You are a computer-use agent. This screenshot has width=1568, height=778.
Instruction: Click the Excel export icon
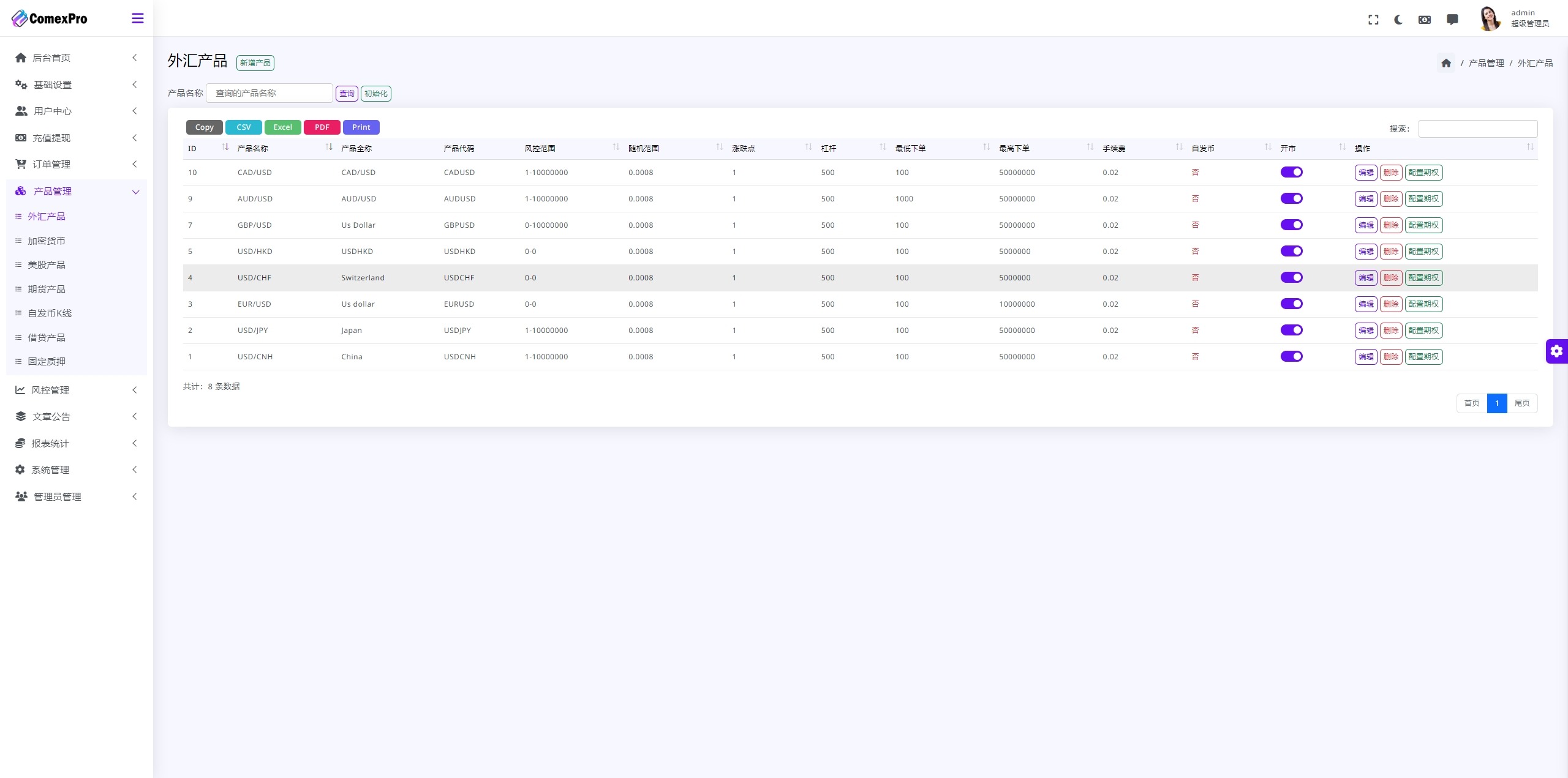coord(281,127)
